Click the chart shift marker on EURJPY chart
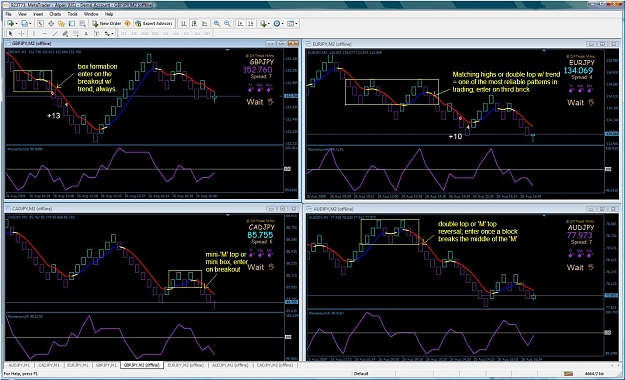Screen dimensions: 625x380 point(544,51)
